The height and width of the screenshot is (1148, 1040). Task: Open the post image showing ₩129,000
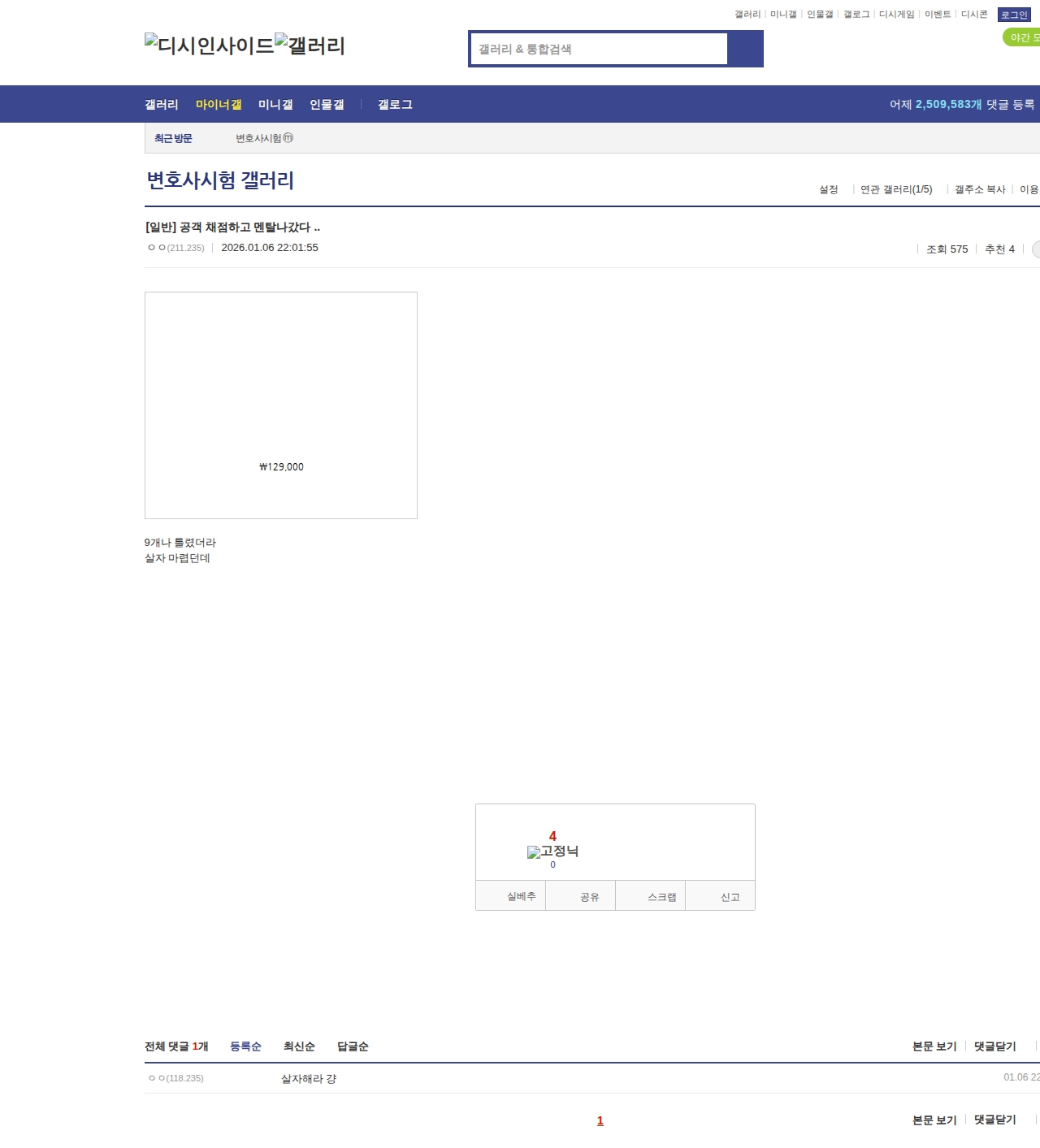tap(281, 405)
